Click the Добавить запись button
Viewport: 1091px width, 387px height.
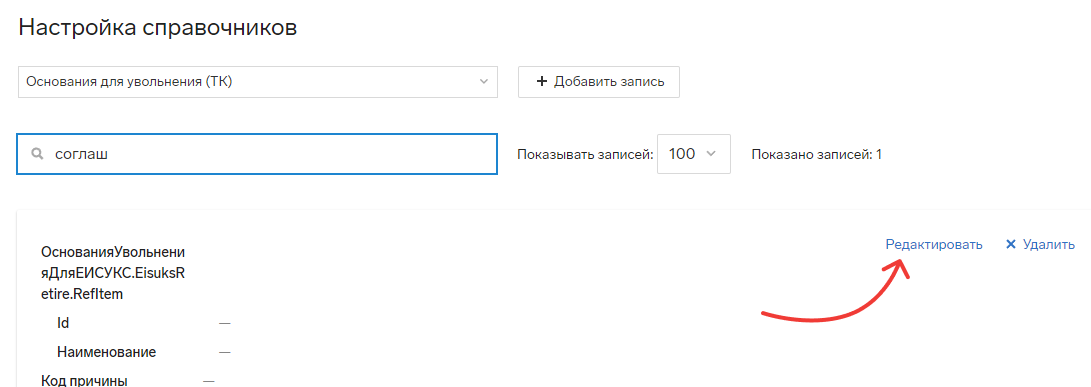598,82
